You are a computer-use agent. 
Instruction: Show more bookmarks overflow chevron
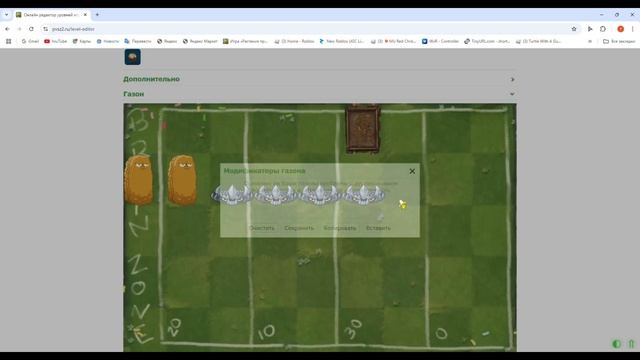click(590, 41)
